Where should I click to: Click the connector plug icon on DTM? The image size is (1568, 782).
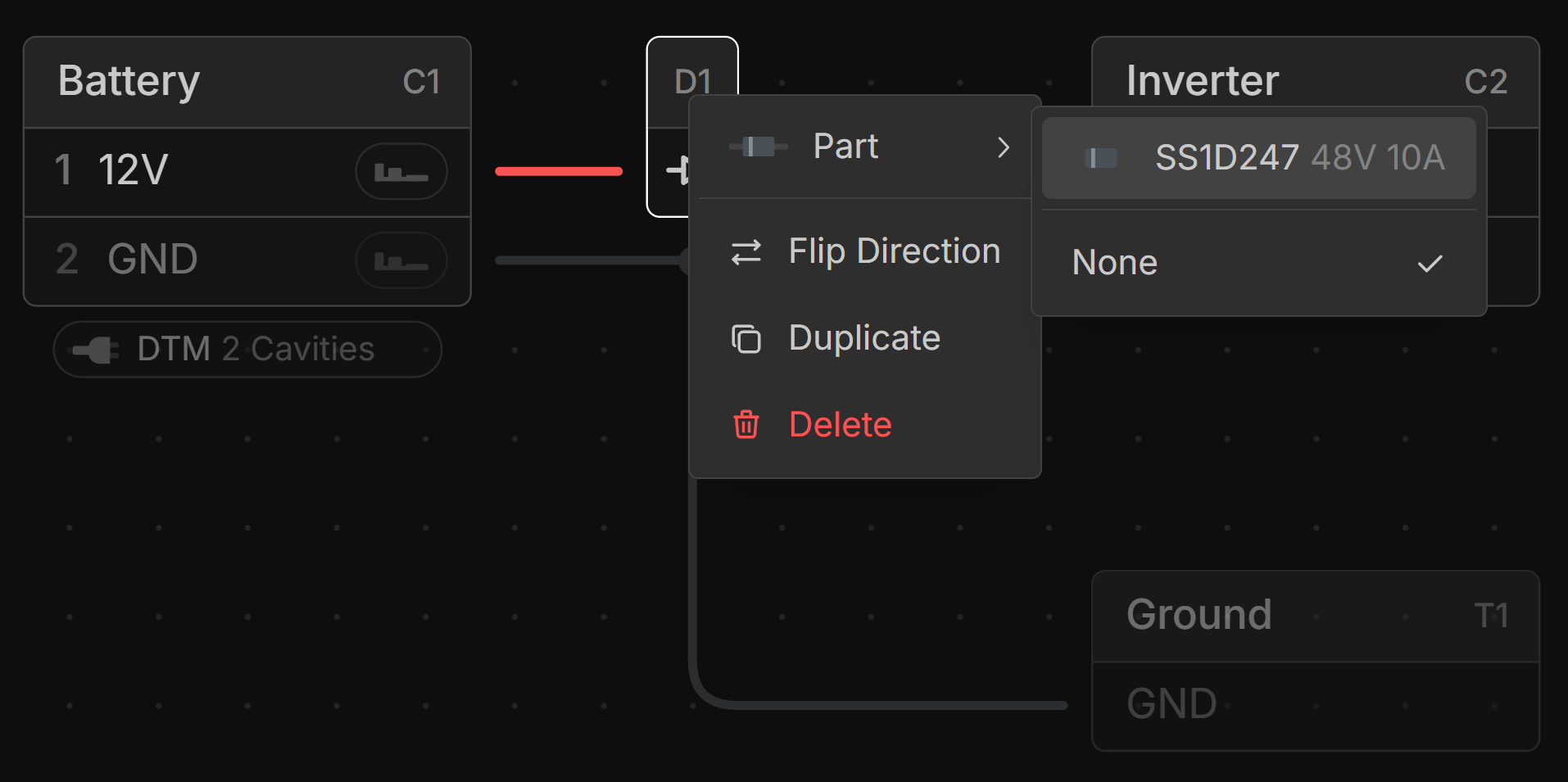[x=96, y=350]
